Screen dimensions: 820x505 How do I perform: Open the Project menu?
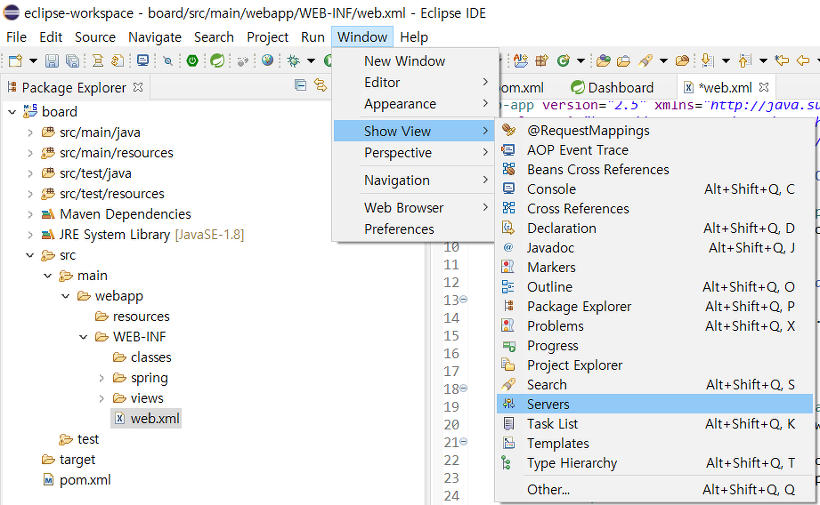tap(267, 37)
